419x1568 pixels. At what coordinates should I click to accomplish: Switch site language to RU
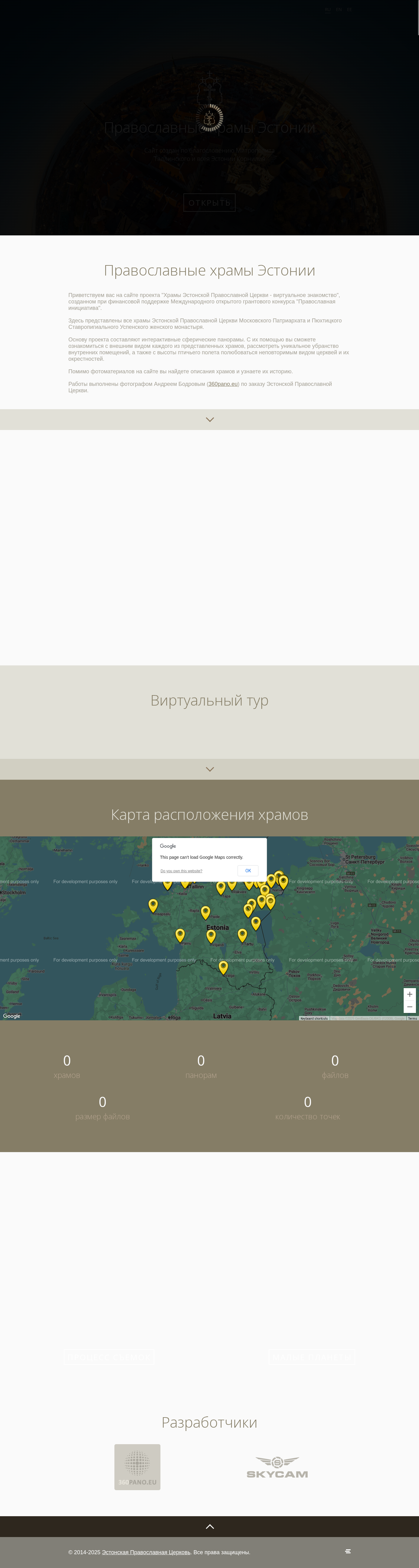click(x=328, y=10)
